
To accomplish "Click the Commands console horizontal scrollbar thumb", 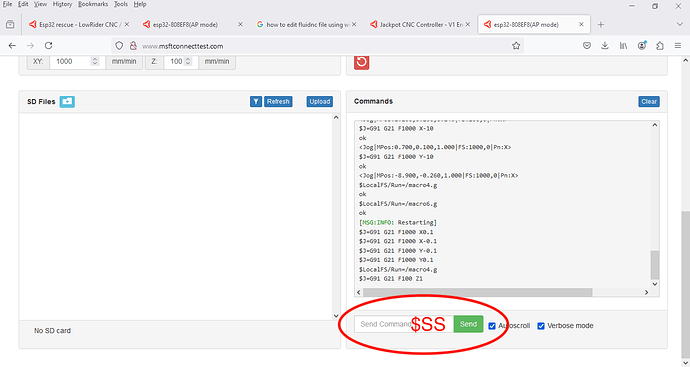I will click(x=477, y=293).
